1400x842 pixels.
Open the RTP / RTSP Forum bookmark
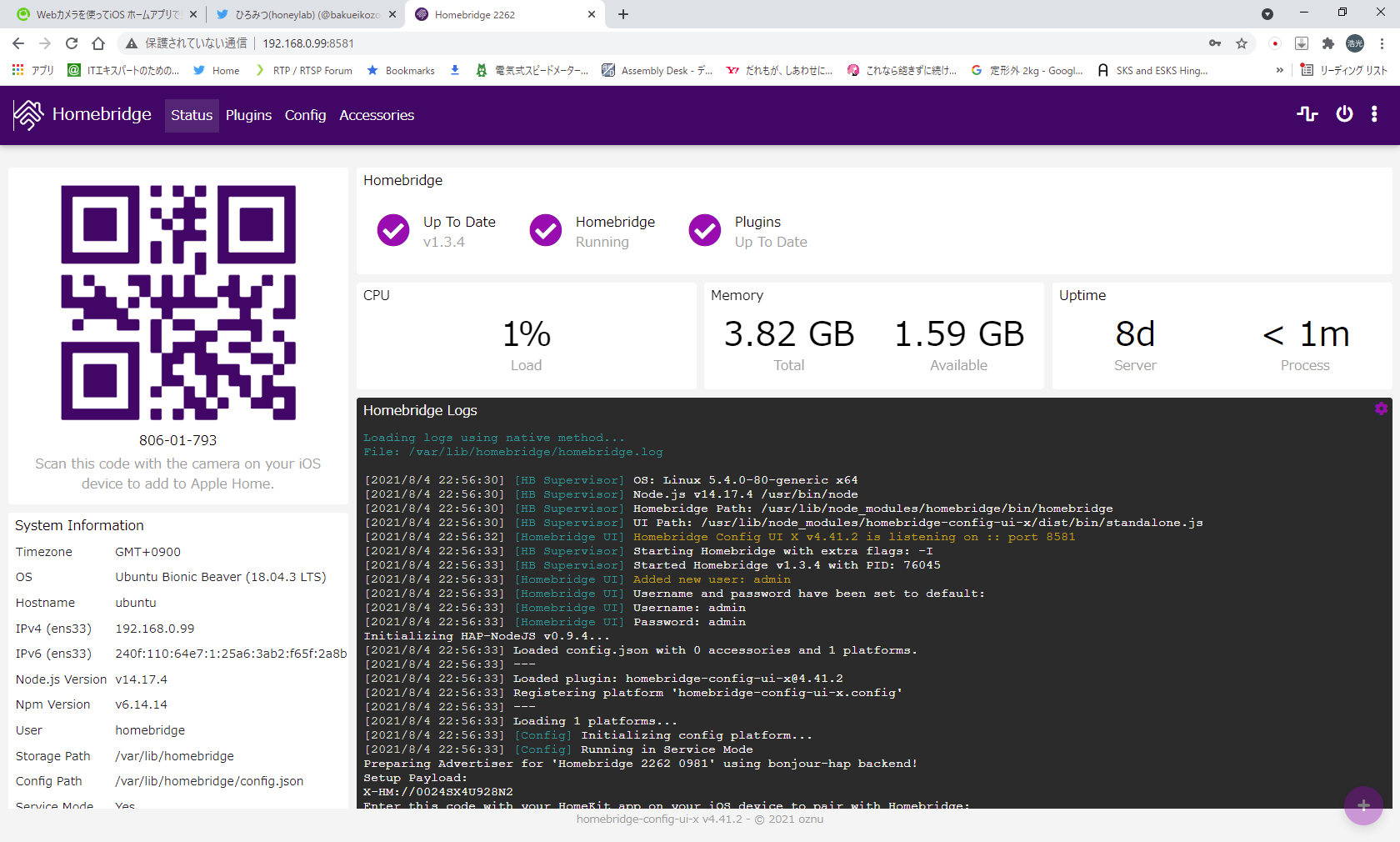[303, 71]
